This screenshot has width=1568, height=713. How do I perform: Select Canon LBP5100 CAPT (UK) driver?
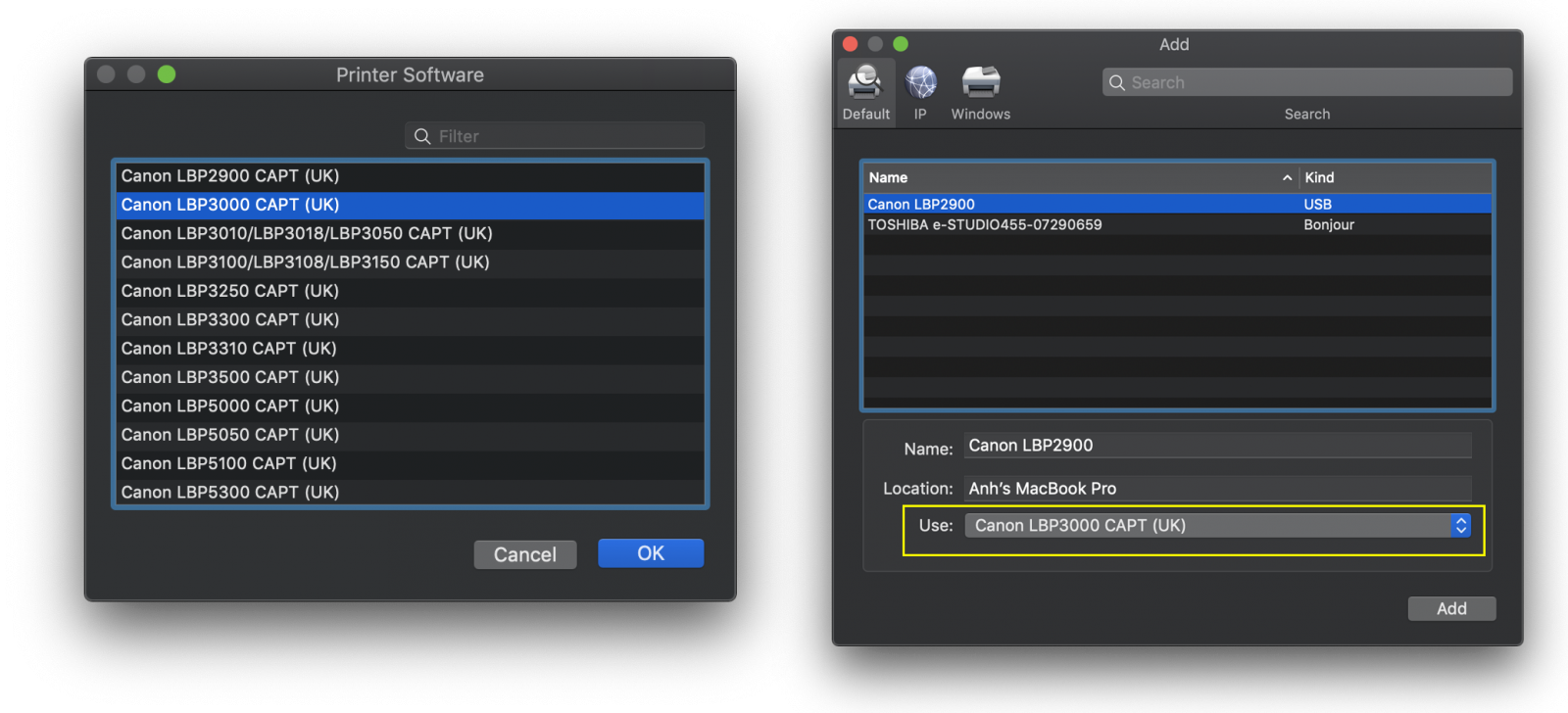[411, 463]
